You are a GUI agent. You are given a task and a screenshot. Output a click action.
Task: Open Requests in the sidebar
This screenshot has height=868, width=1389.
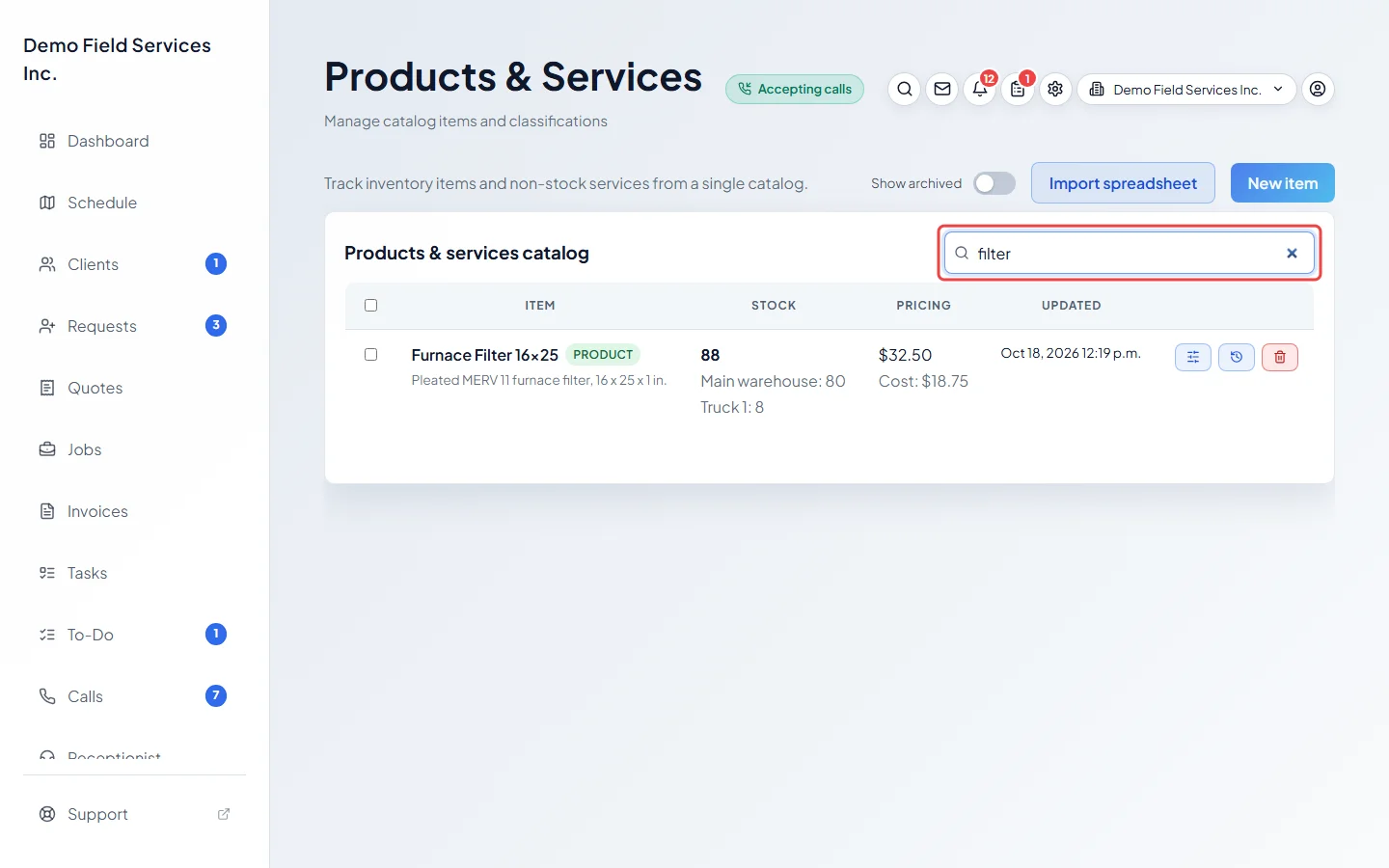coord(134,326)
